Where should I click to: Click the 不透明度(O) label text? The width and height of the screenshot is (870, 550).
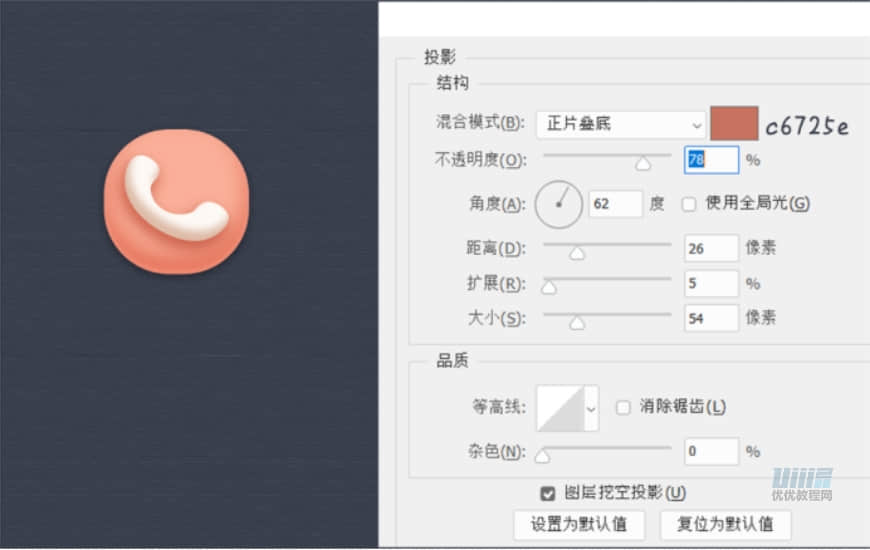(480, 160)
